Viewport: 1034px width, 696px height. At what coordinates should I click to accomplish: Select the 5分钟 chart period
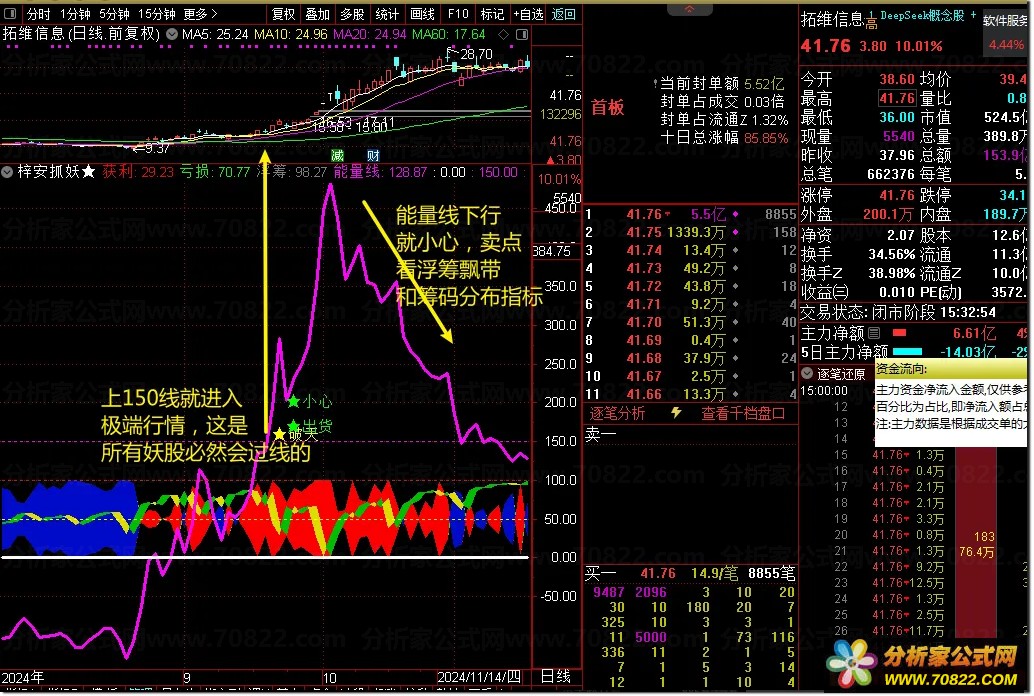click(114, 14)
